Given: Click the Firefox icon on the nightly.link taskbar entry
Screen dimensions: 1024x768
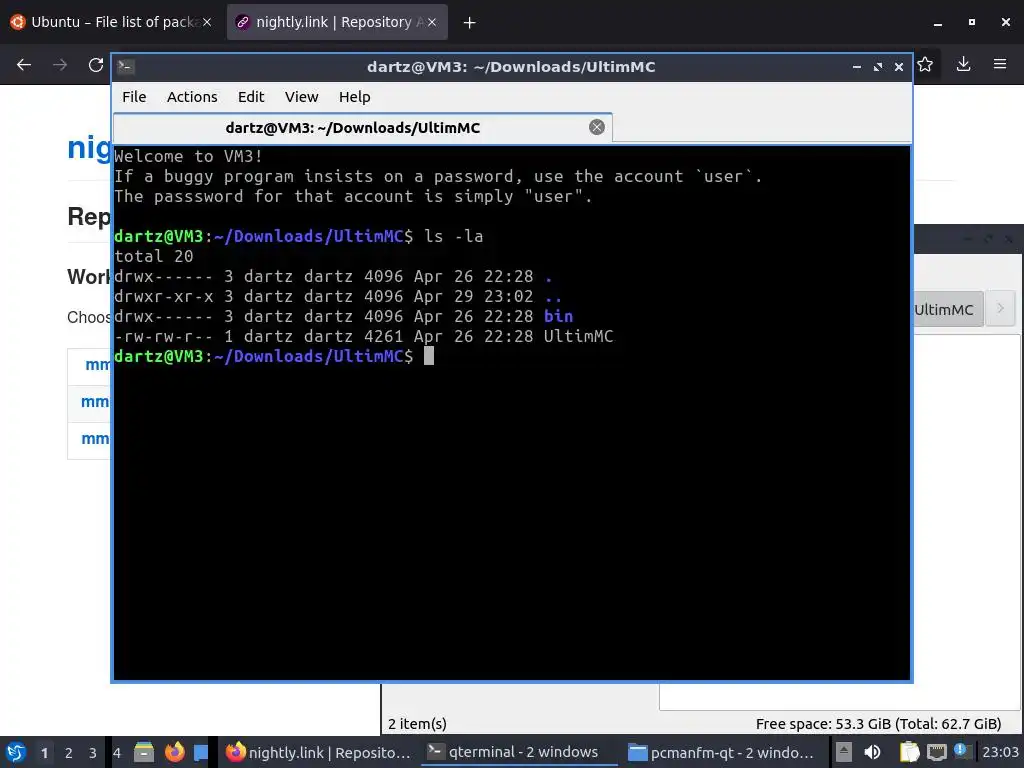Looking at the screenshot, I should coord(235,752).
